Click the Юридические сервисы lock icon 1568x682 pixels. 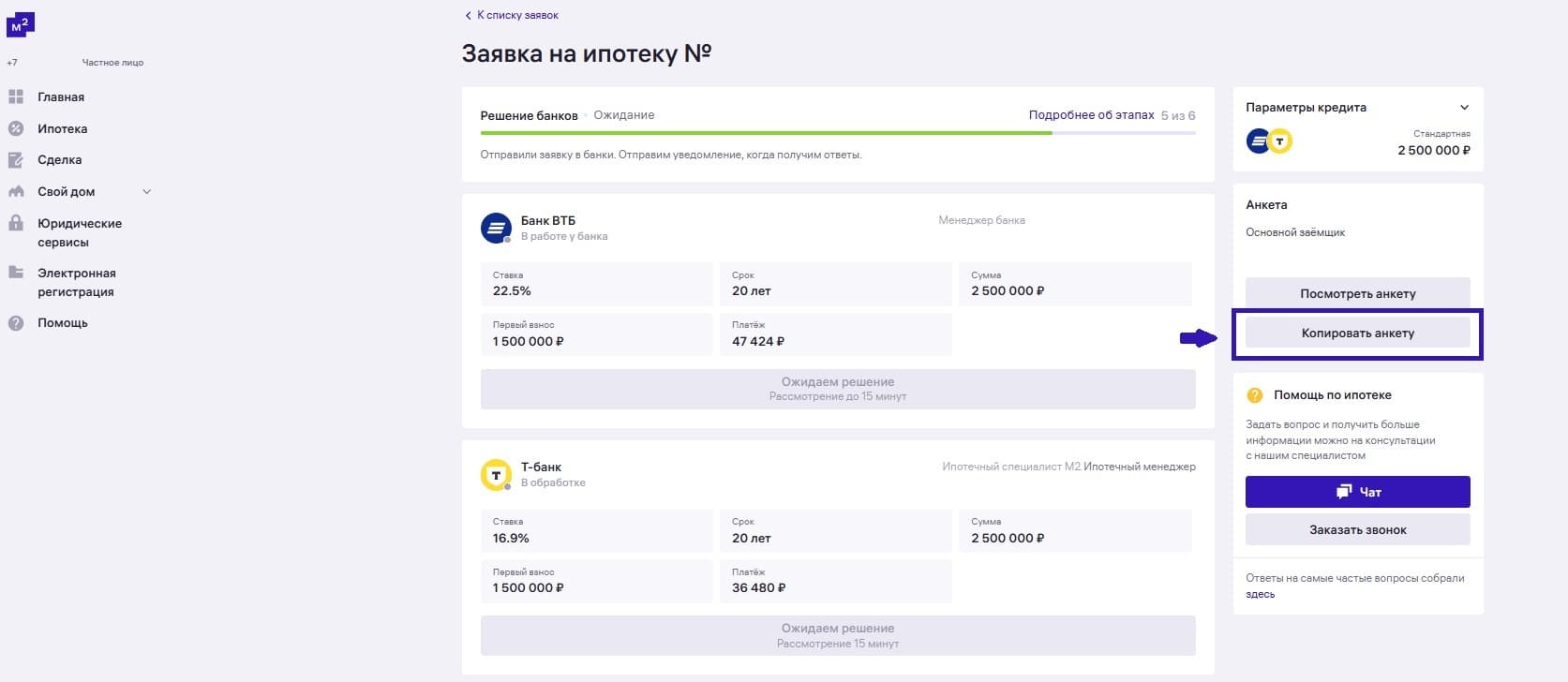pos(16,223)
